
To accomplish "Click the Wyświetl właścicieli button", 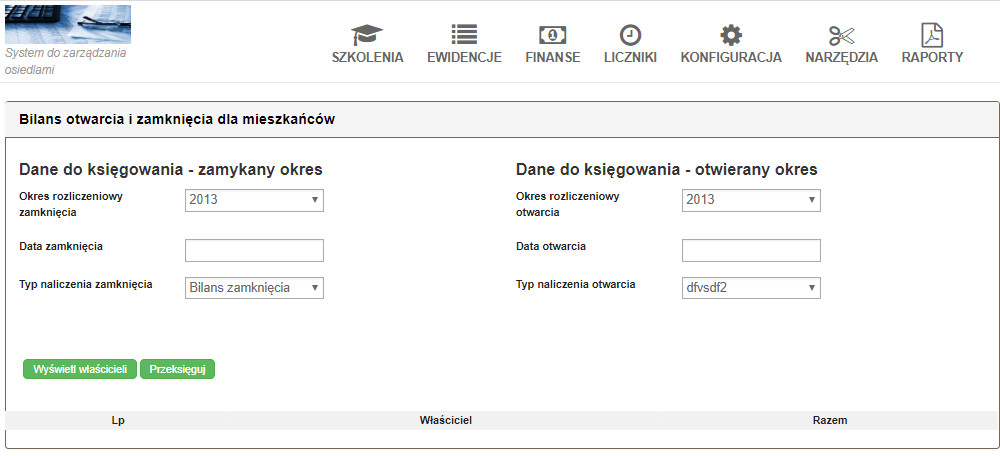I will pyautogui.click(x=80, y=369).
